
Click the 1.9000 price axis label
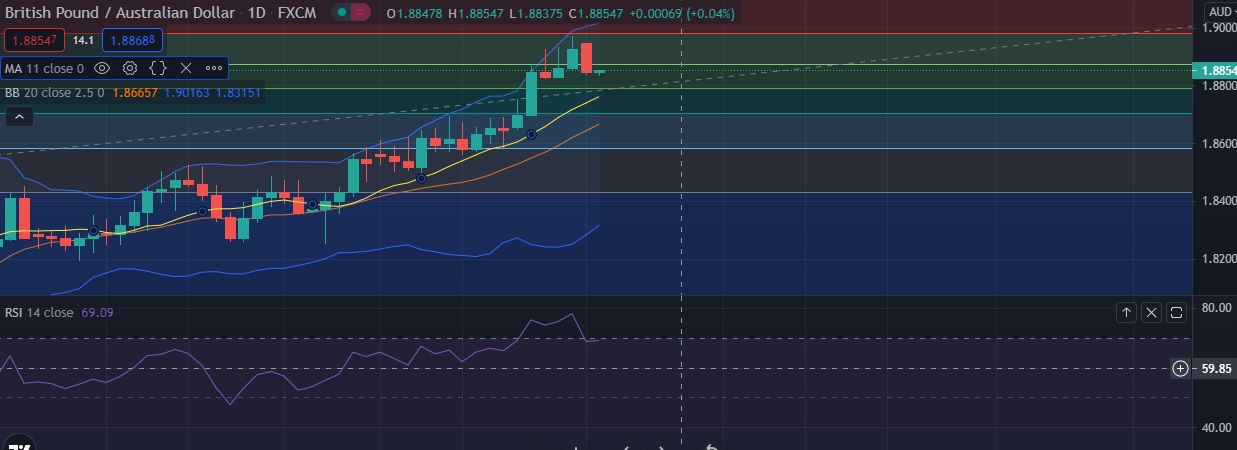1220,28
